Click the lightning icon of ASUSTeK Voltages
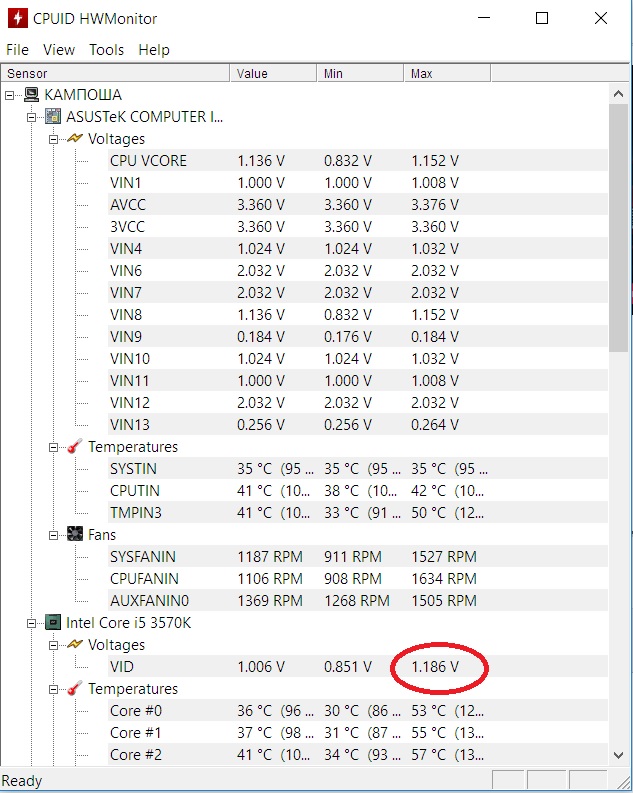The image size is (633, 793). [75, 138]
